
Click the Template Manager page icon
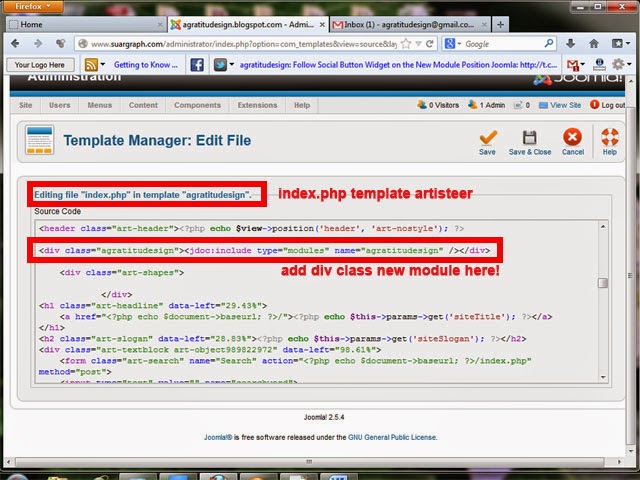(39, 140)
